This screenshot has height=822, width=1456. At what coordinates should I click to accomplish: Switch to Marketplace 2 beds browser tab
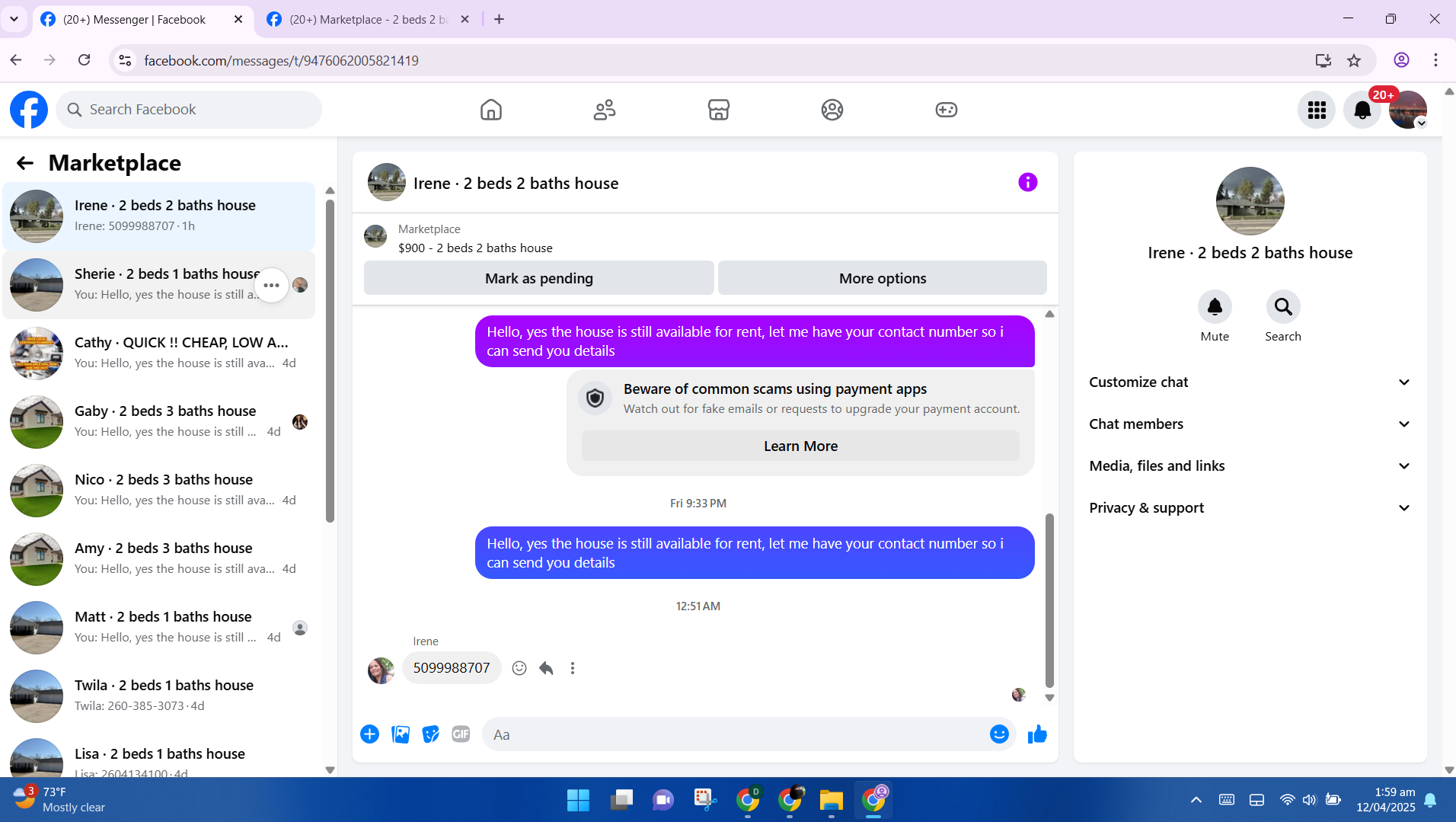pyautogui.click(x=369, y=20)
